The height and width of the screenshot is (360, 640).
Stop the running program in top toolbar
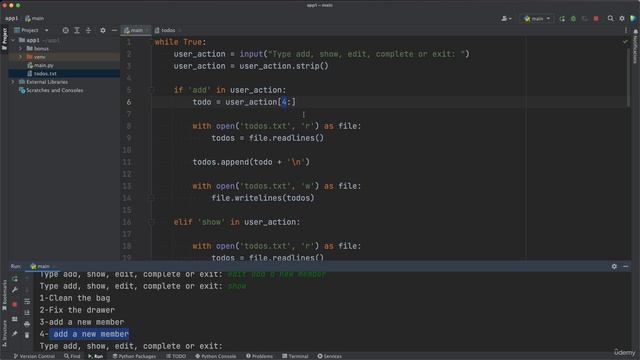pos(596,18)
